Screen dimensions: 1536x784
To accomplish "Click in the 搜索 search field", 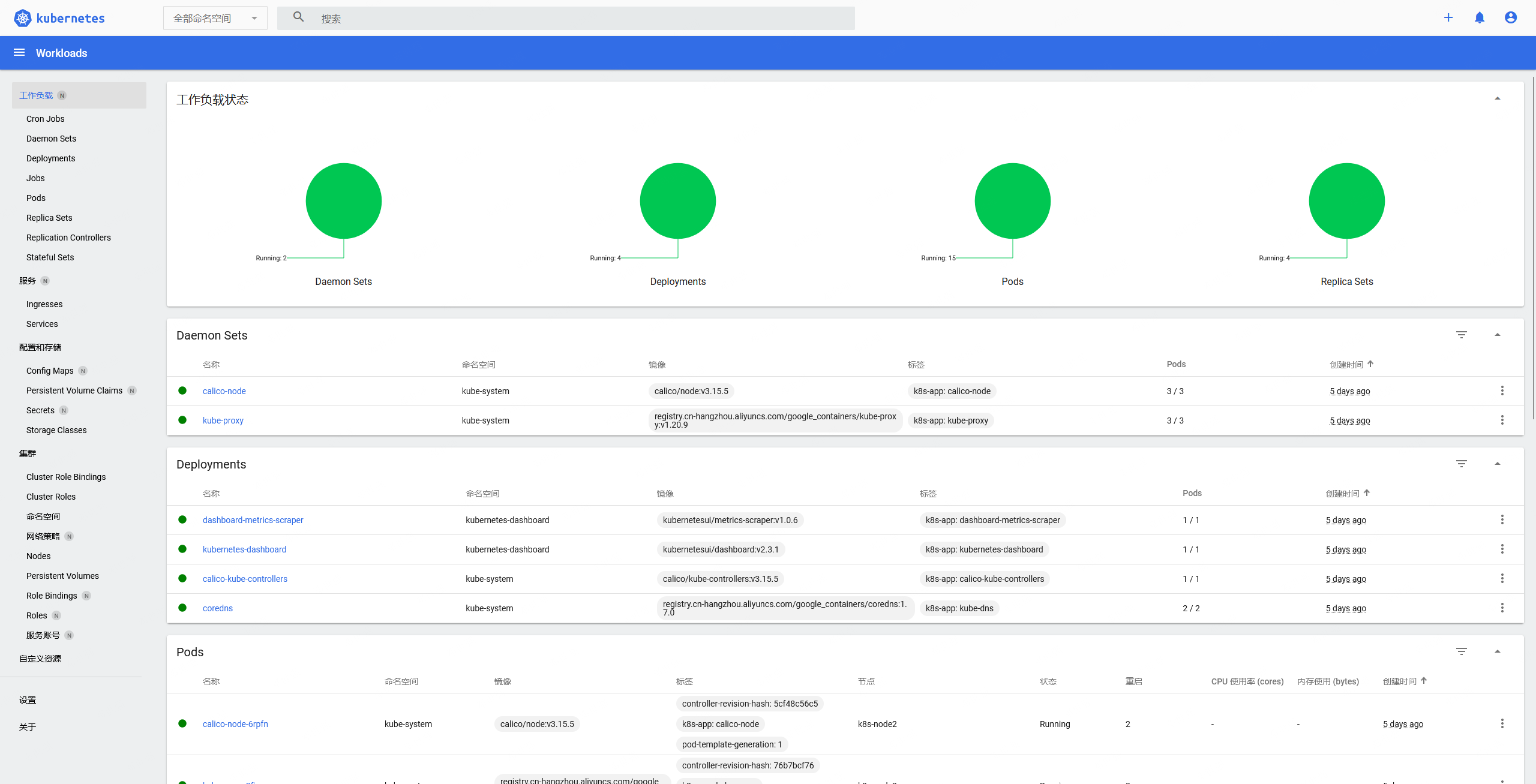I will [566, 18].
